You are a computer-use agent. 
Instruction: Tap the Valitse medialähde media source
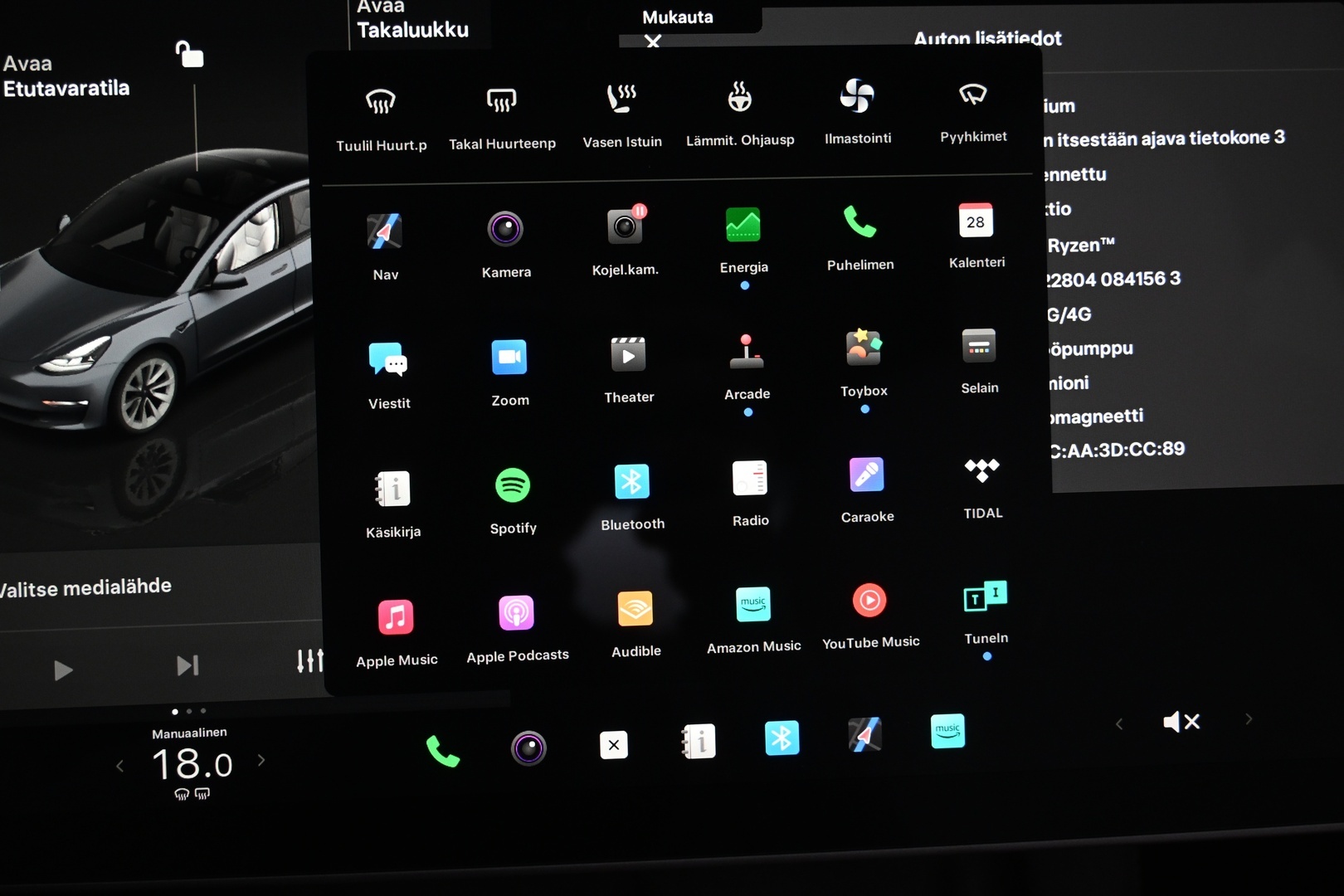pyautogui.click(x=85, y=588)
